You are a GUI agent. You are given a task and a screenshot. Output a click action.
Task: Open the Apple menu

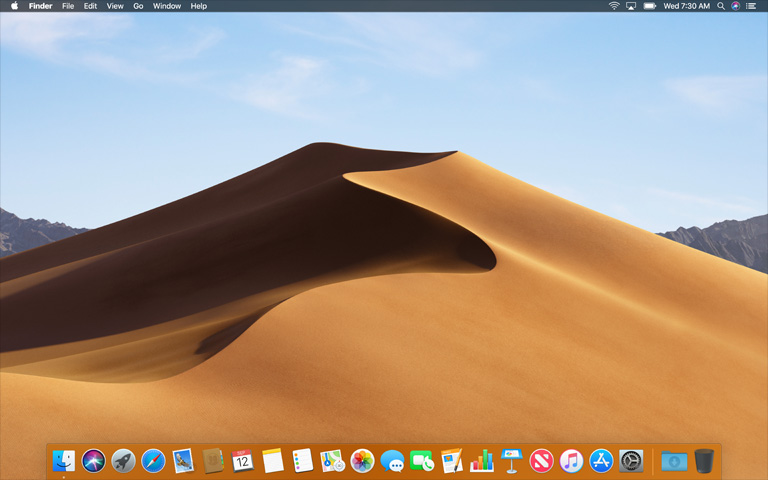pyautogui.click(x=14, y=6)
